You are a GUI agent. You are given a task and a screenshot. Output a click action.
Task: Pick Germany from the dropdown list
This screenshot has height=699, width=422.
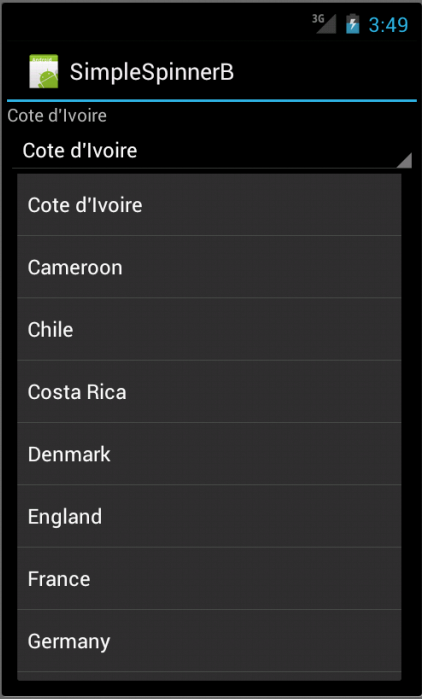coord(209,641)
